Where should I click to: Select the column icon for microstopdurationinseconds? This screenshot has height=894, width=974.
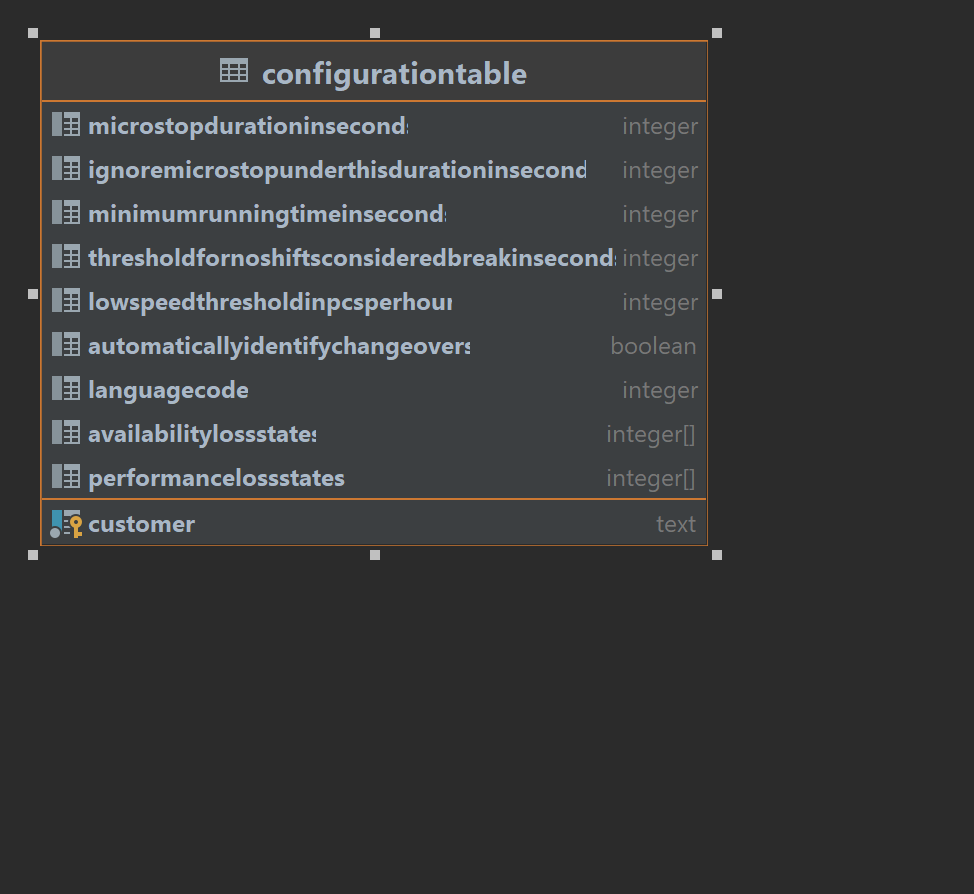(65, 125)
